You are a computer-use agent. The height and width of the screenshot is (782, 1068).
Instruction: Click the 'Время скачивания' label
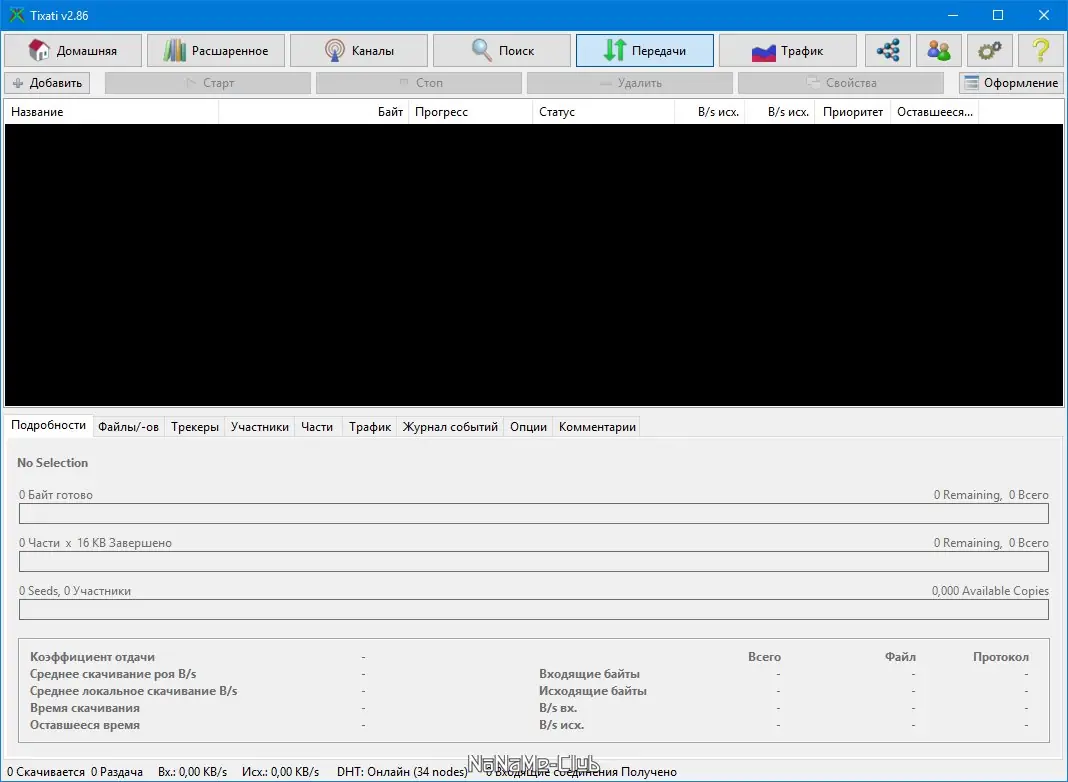[x=84, y=708]
